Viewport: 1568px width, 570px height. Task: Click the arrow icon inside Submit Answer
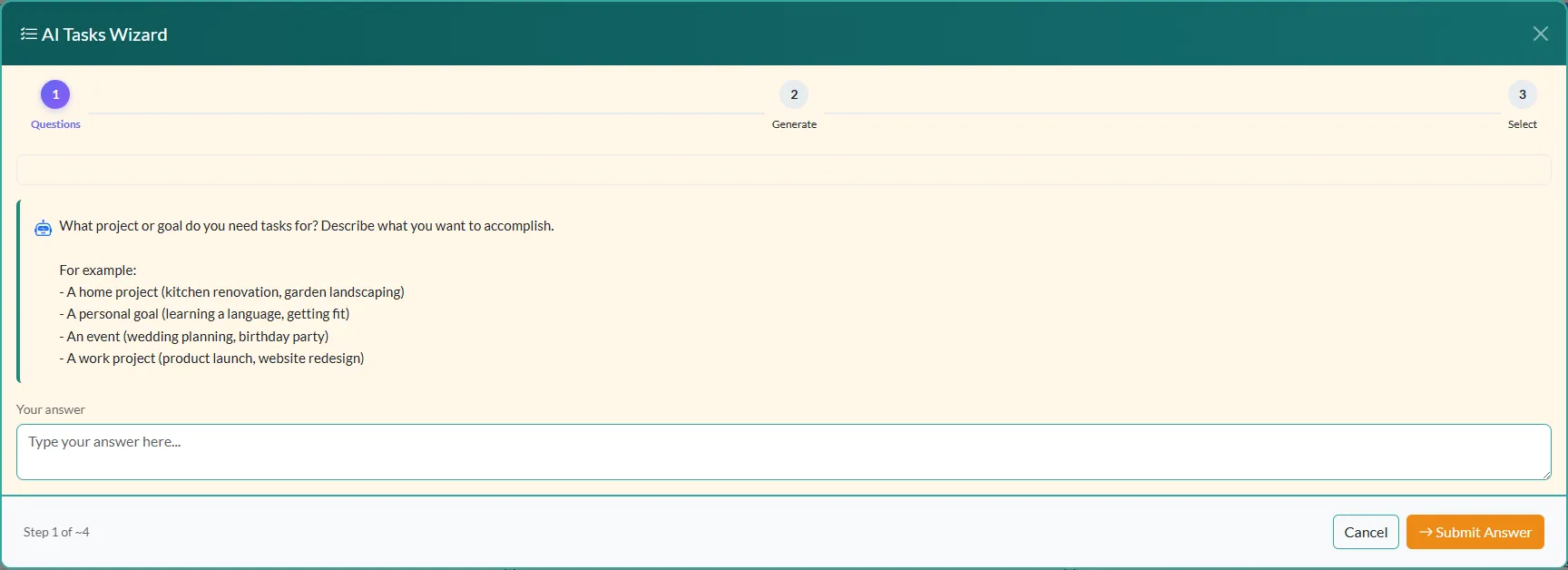pyautogui.click(x=1426, y=532)
